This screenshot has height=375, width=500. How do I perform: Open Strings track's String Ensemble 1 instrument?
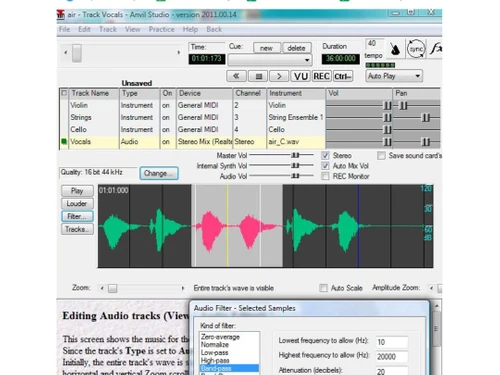296,117
